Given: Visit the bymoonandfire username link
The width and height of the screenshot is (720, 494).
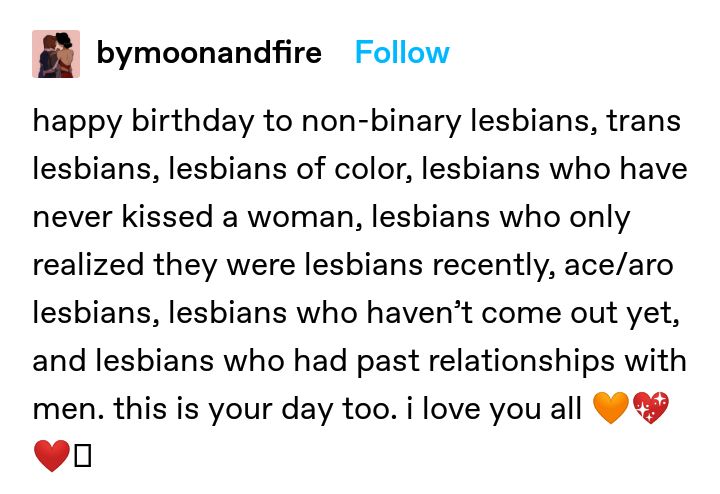Looking at the screenshot, I should 209,54.
